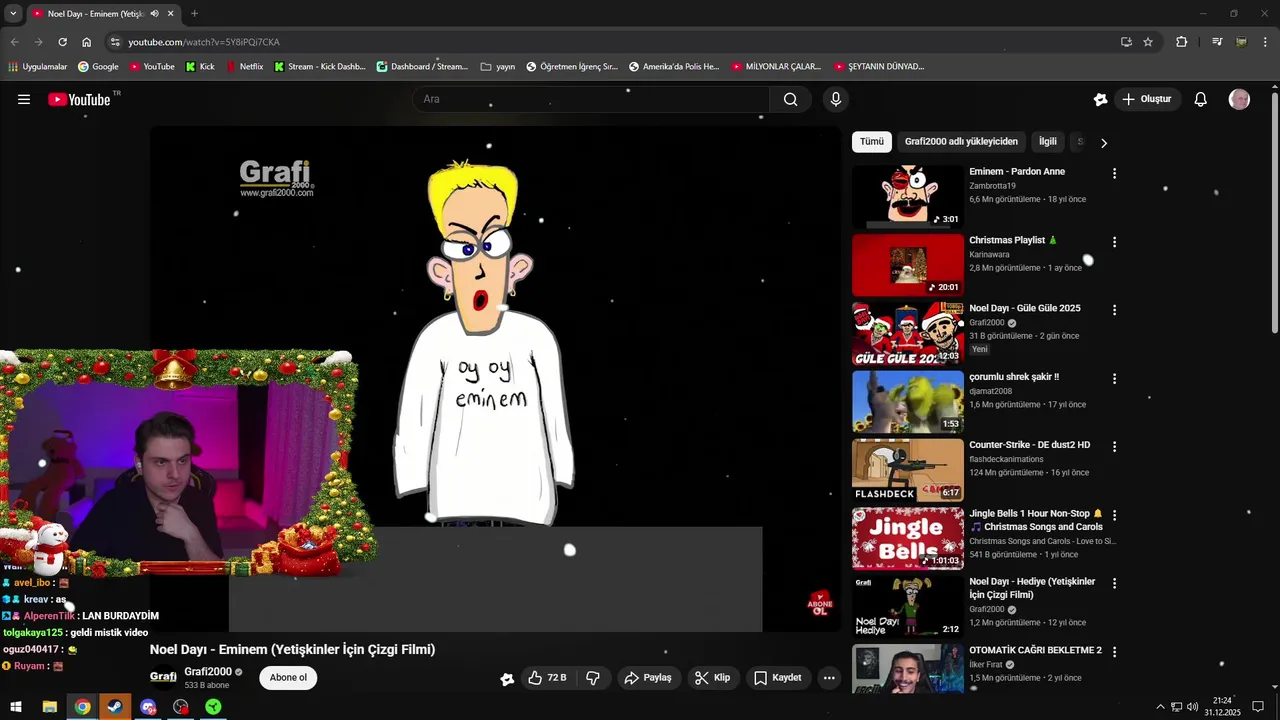This screenshot has width=1280, height=720.
Task: Select the İlgili filter chip
Action: 1048,142
